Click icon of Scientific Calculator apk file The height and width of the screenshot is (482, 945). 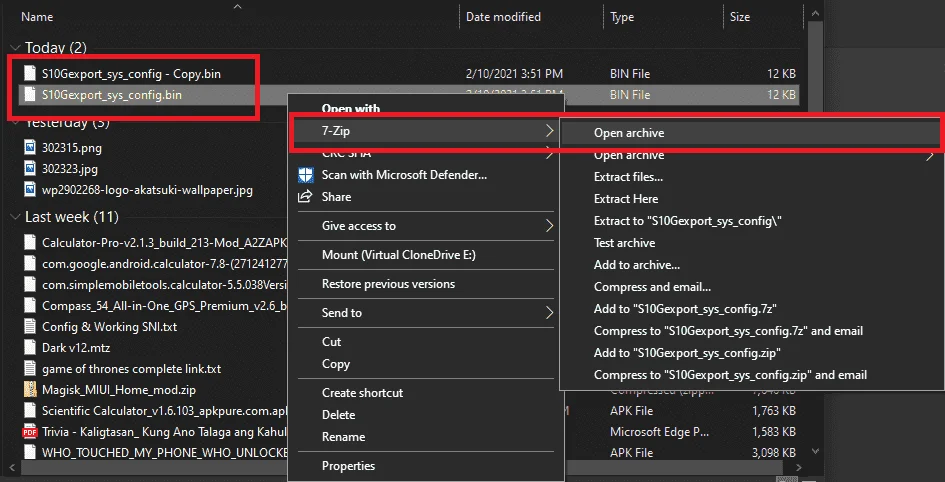click(30, 410)
